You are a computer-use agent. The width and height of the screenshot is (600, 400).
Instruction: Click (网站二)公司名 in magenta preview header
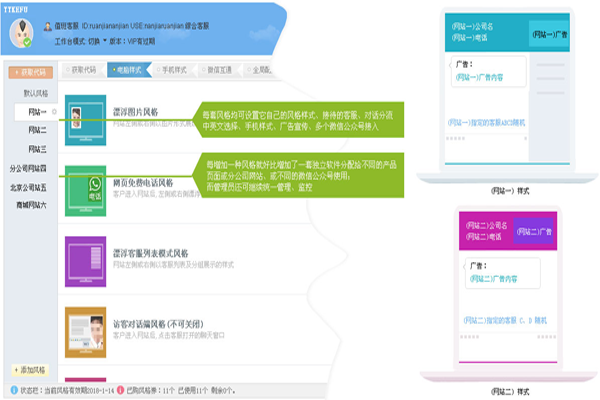(486, 225)
